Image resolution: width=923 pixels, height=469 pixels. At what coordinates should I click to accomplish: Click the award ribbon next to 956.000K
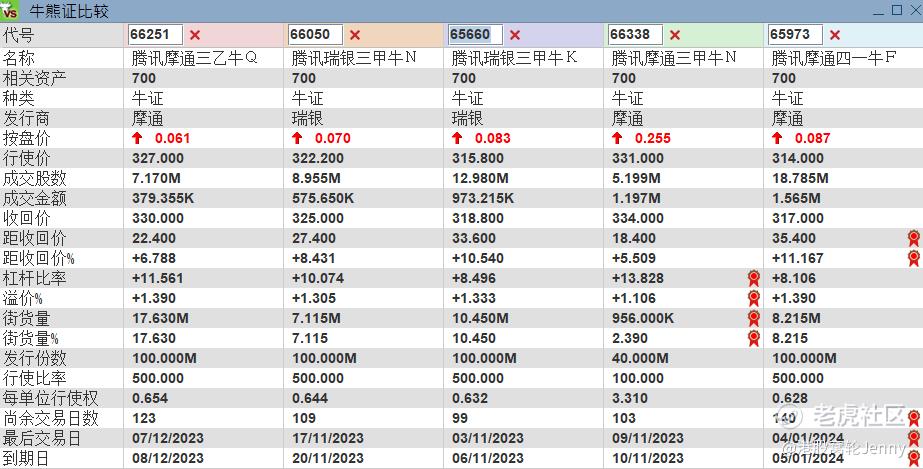click(753, 318)
